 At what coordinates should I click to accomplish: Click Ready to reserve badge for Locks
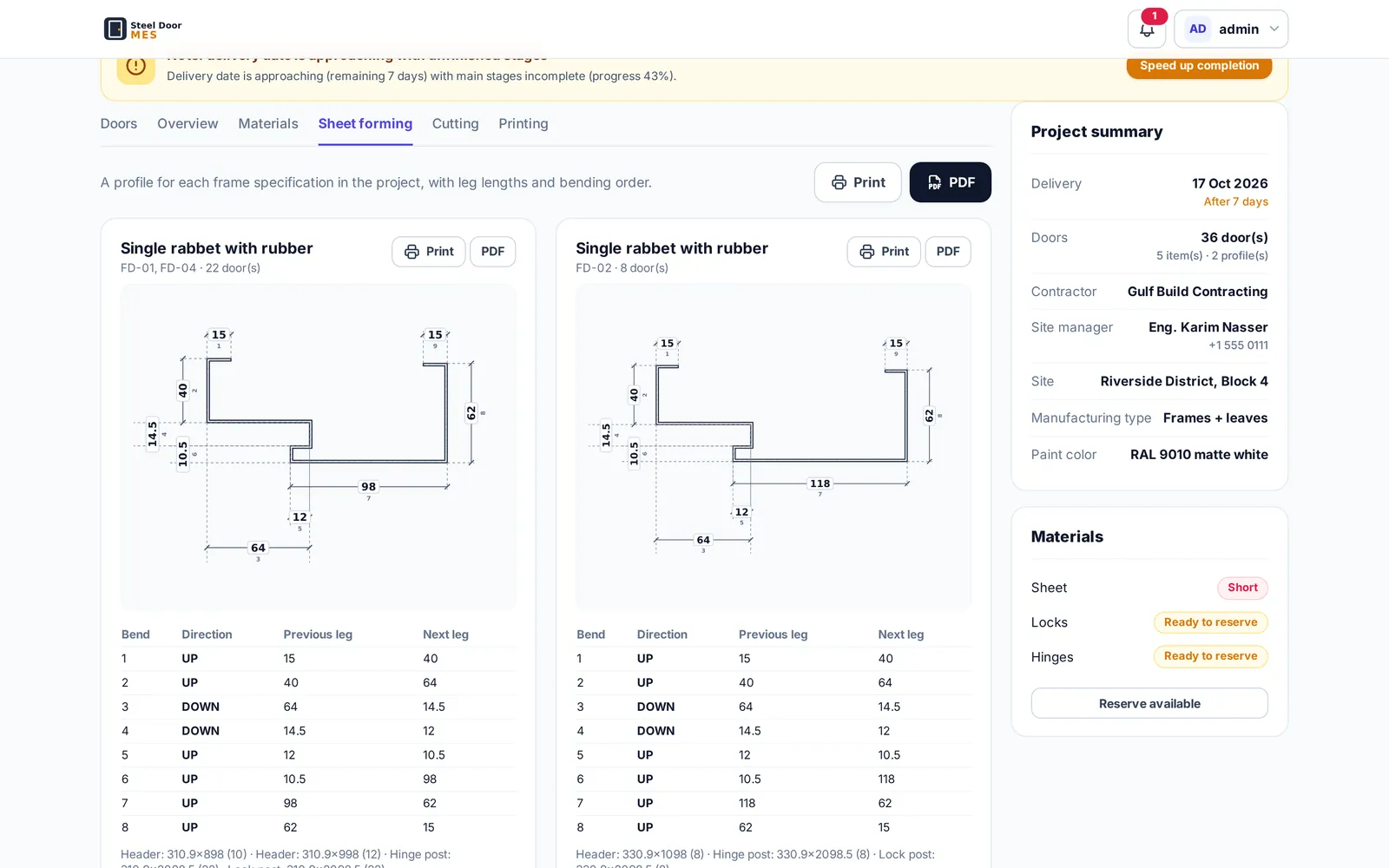pos(1210,622)
